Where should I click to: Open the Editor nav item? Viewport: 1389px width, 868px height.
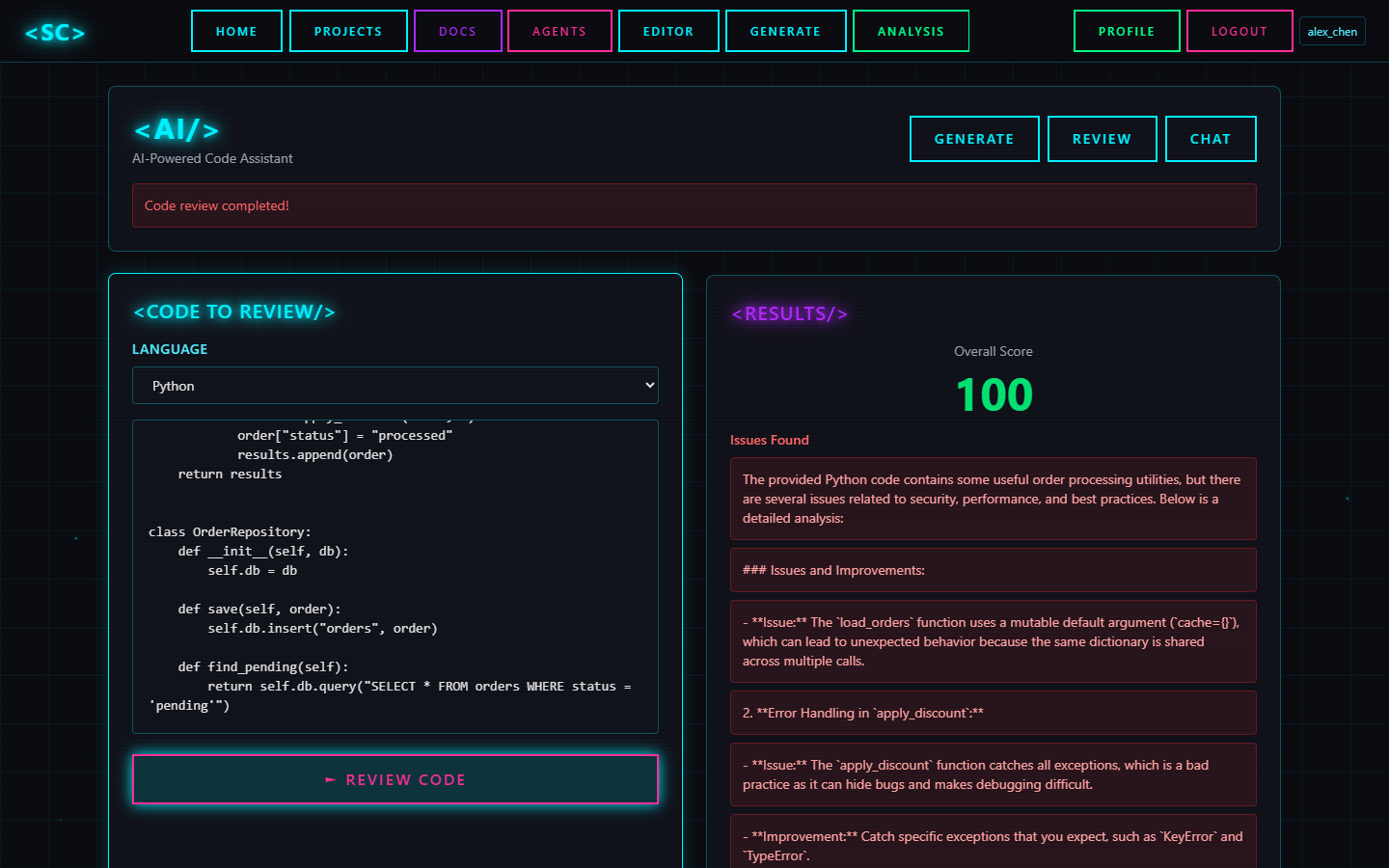668,31
